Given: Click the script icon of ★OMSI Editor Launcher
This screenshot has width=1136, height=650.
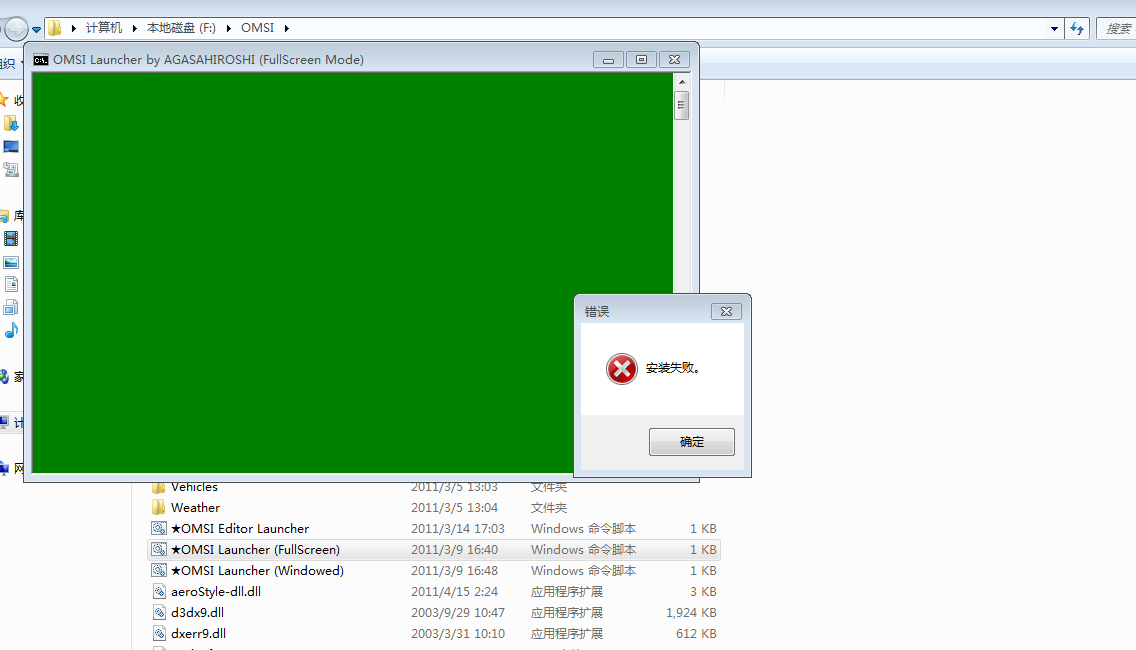Looking at the screenshot, I should (159, 528).
